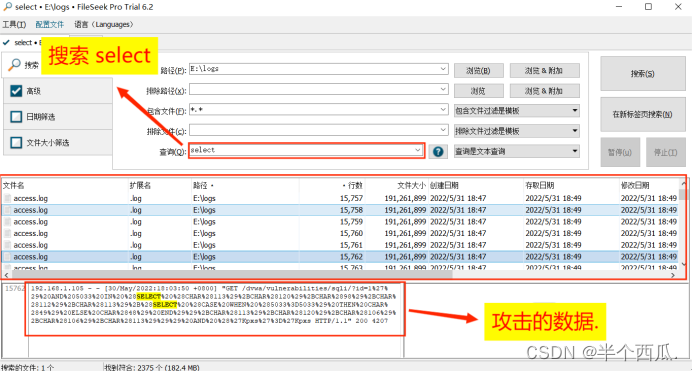Open the 查询是文本查询 dropdown
This screenshot has width=692, height=371.
(x=516, y=151)
